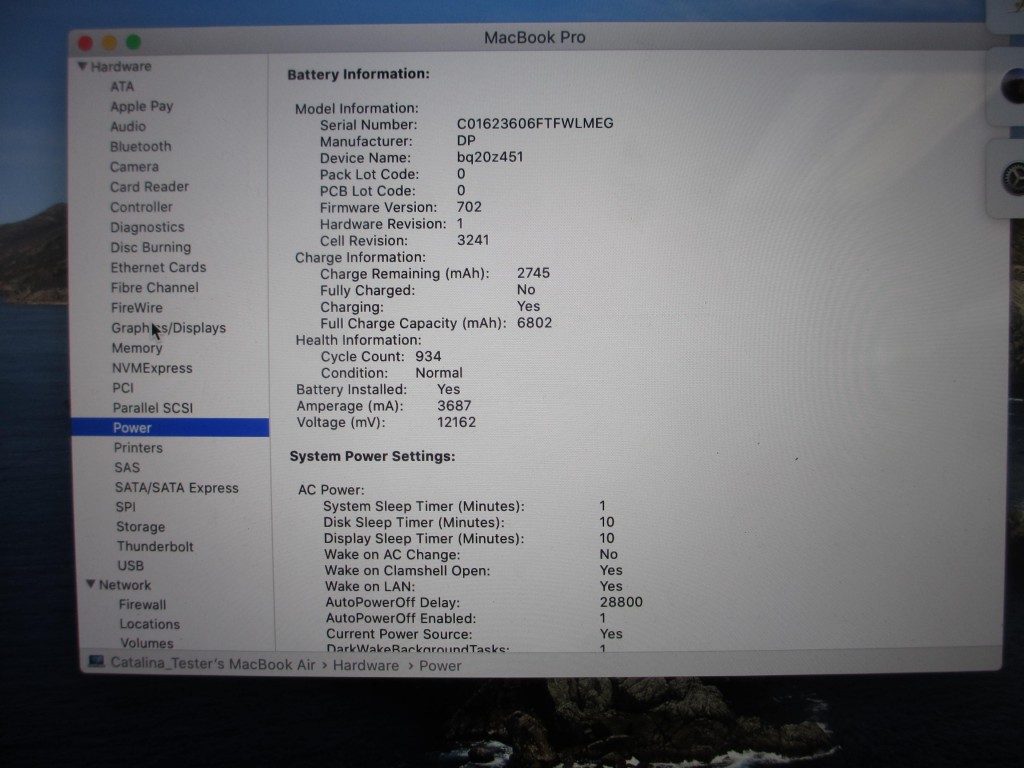Image resolution: width=1024 pixels, height=768 pixels.
Task: Click Firmware Version value 702
Action: (x=469, y=207)
